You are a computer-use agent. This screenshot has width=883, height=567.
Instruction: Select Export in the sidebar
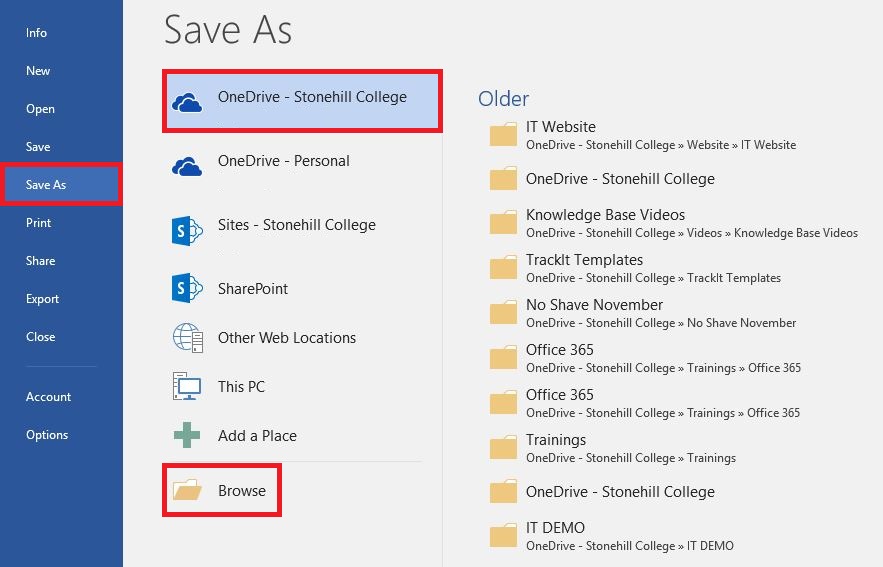(42, 299)
